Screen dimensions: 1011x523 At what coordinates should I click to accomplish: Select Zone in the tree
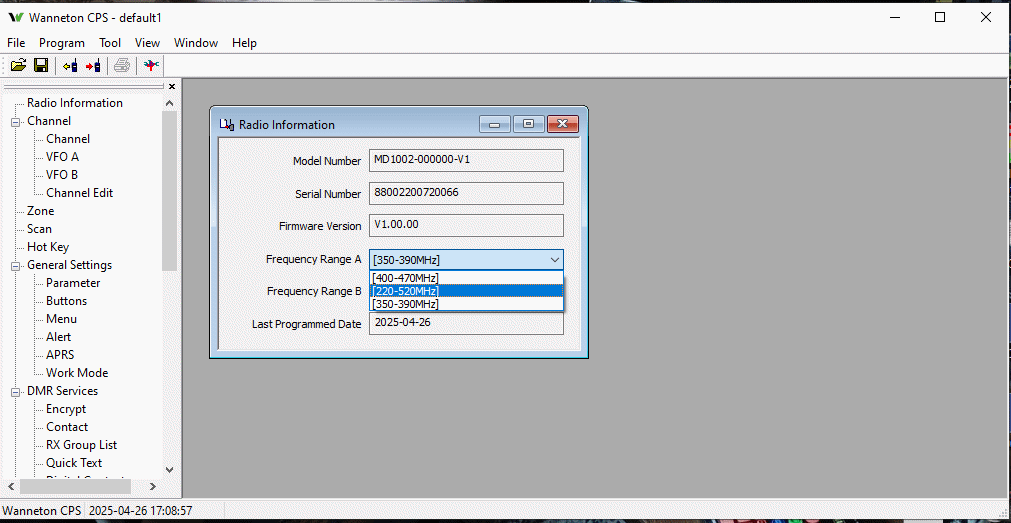(x=41, y=211)
